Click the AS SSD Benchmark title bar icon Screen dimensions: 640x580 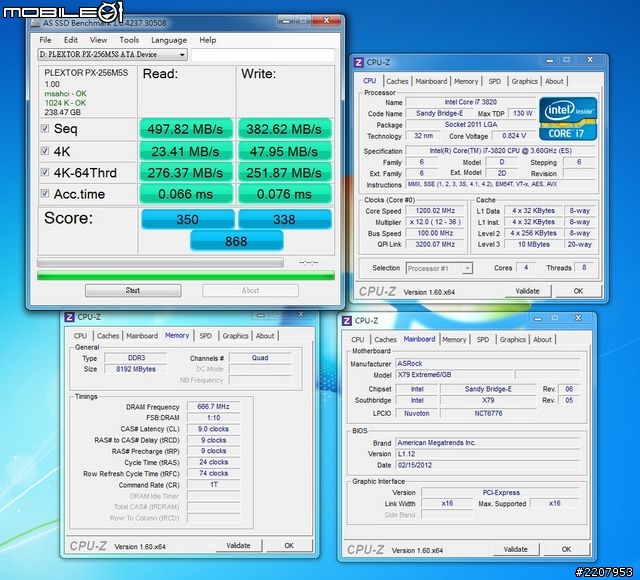tap(36, 23)
